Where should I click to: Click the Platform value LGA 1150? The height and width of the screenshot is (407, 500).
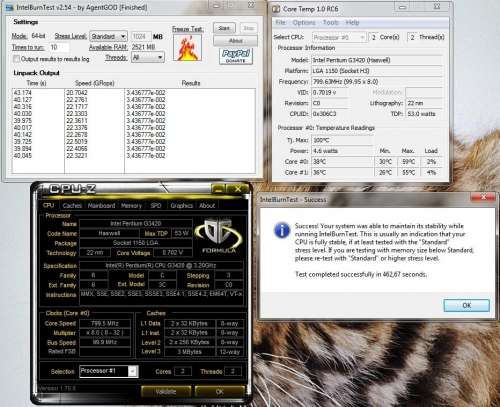pos(377,71)
